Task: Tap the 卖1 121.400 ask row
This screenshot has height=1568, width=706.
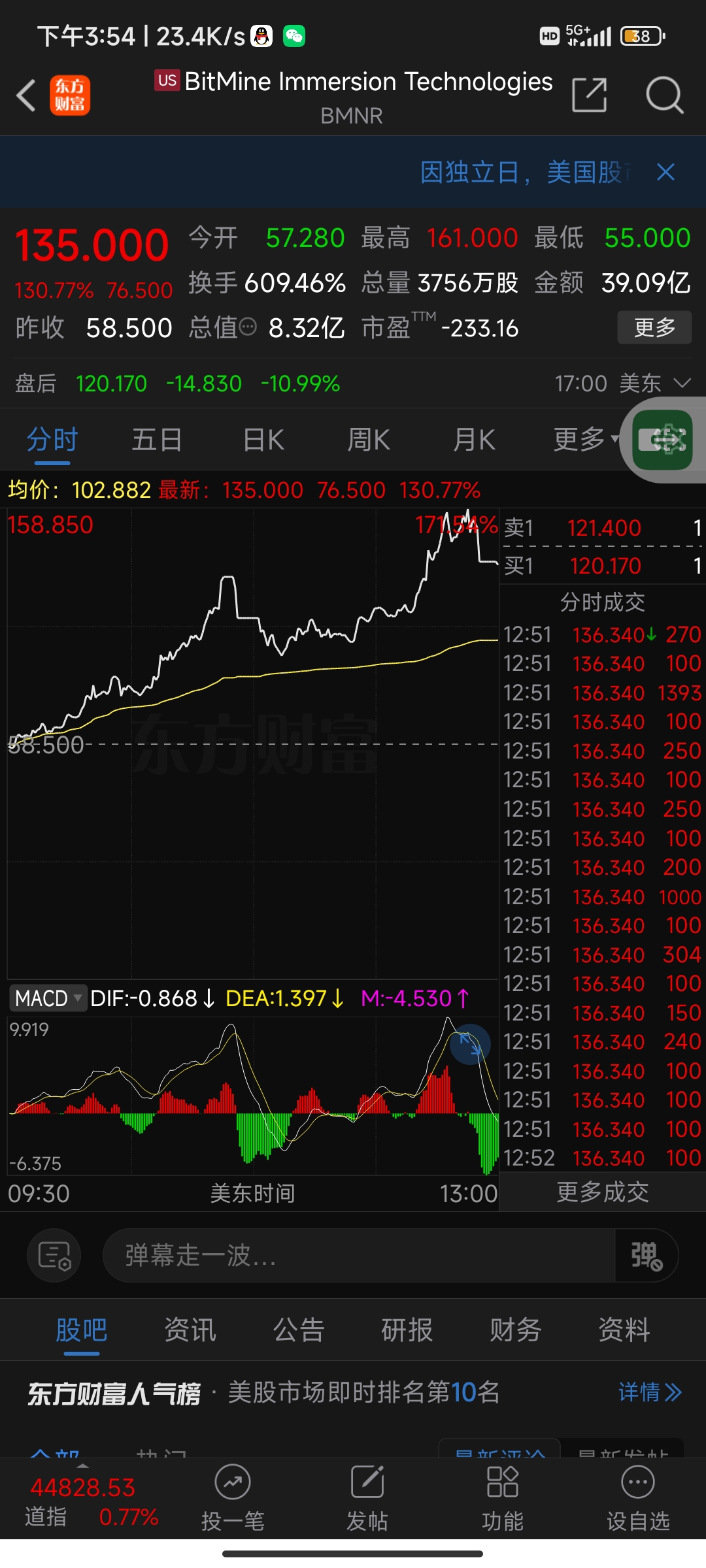Action: 602,528
